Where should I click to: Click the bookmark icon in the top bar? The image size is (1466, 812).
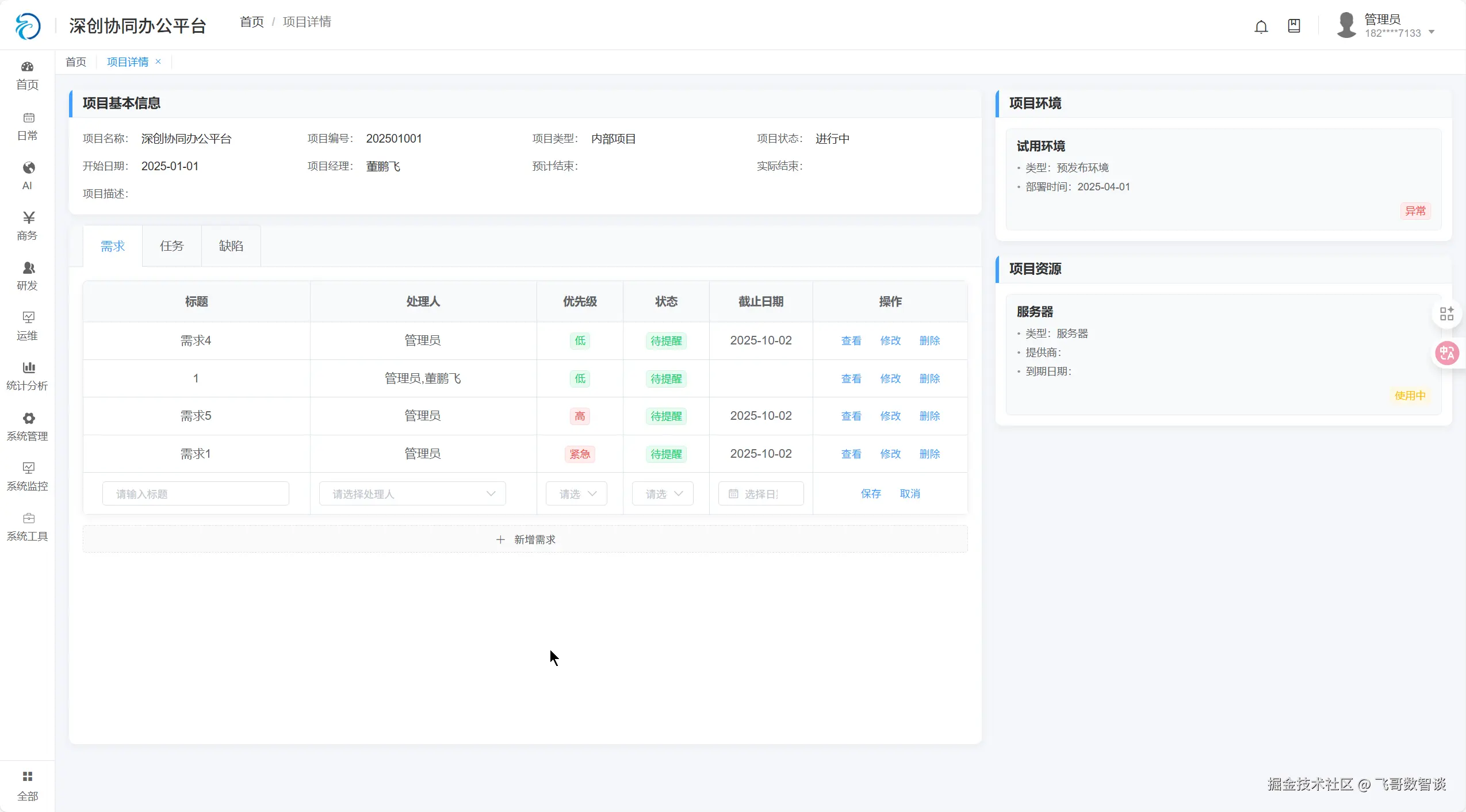[1294, 25]
